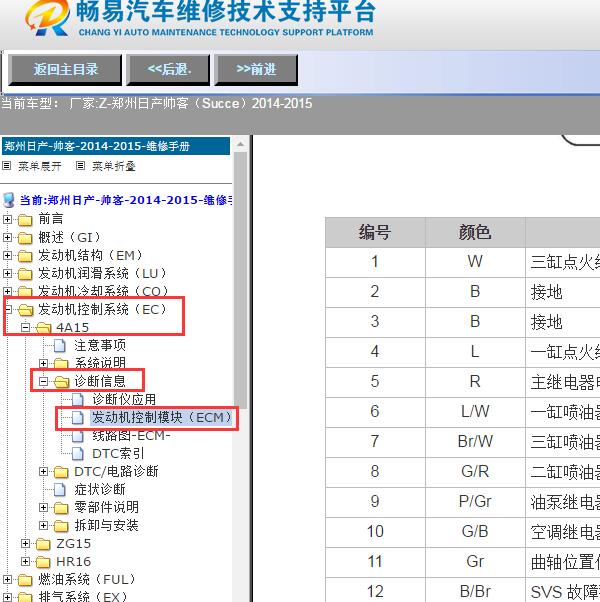Image resolution: width=600 pixels, height=602 pixels.
Task: Click the 拆卸与安装 folder icon
Action: (61, 526)
